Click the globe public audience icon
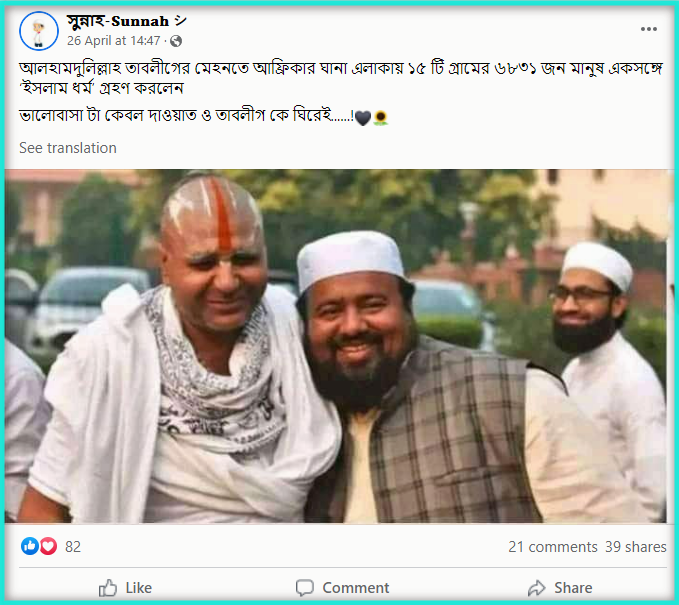679x605 pixels. tap(176, 41)
